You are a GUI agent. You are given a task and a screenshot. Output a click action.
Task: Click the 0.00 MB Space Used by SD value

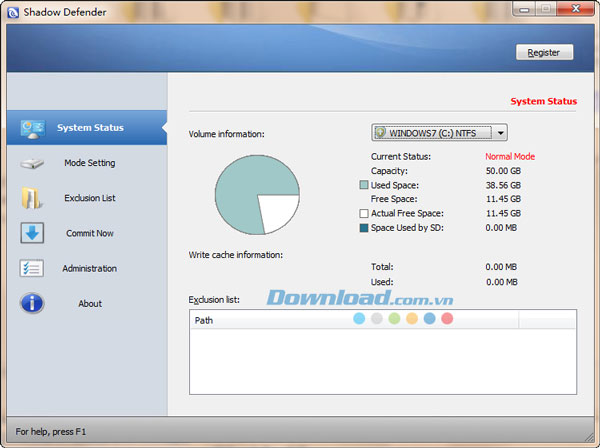point(501,228)
